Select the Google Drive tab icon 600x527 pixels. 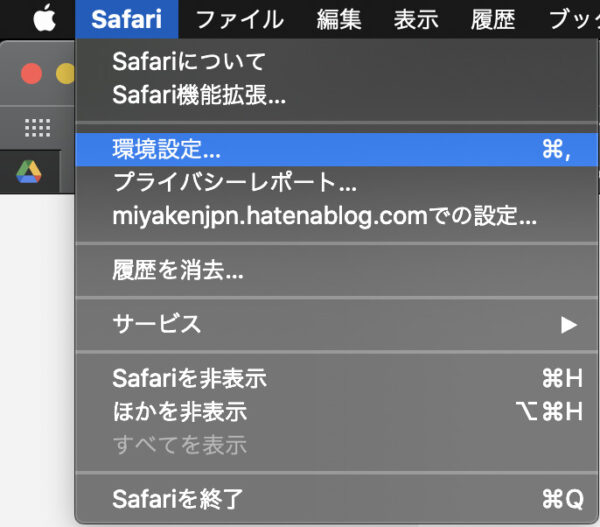coord(28,171)
